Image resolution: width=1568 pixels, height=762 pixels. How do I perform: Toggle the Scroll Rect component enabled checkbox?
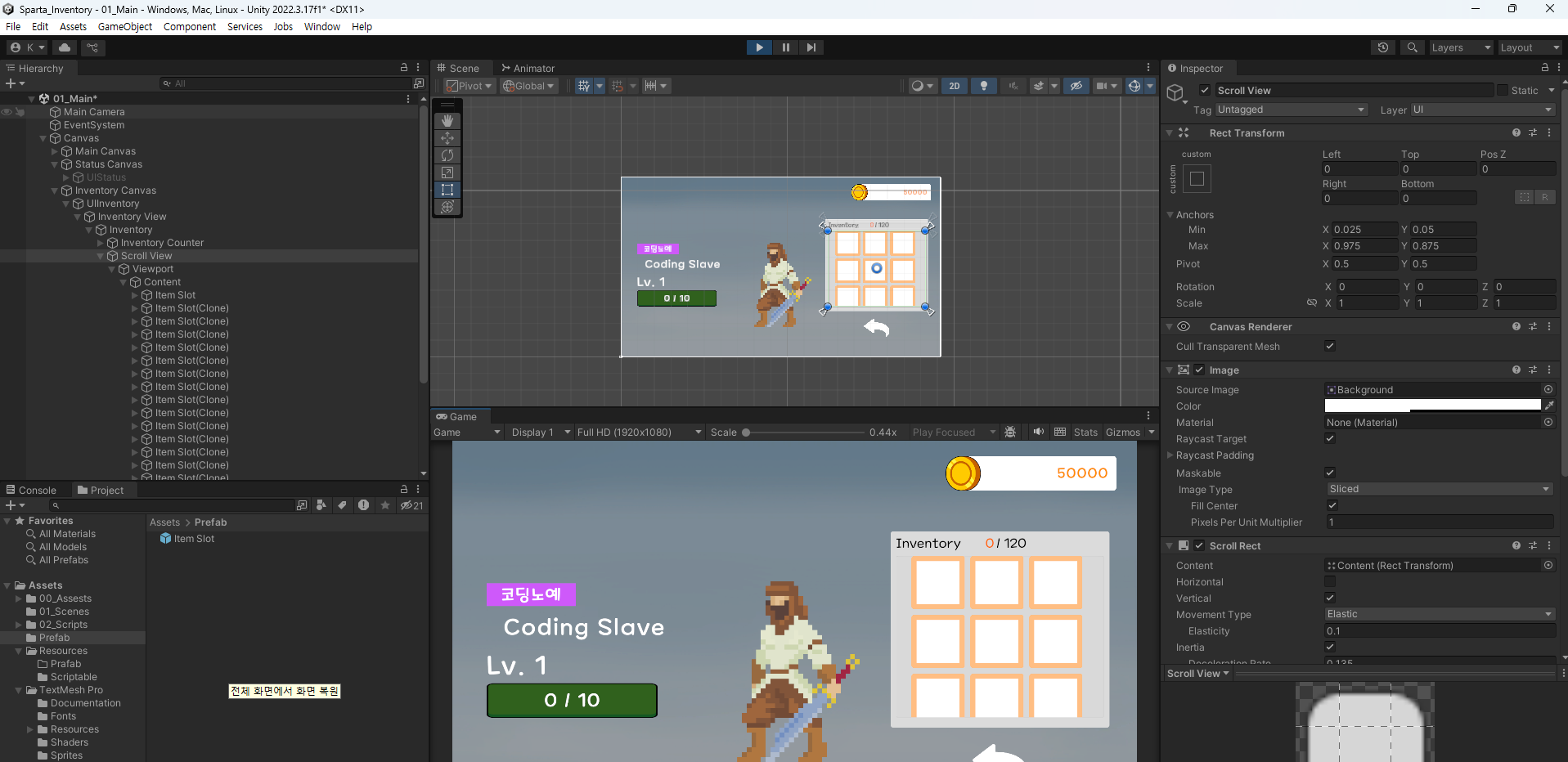point(1199,545)
